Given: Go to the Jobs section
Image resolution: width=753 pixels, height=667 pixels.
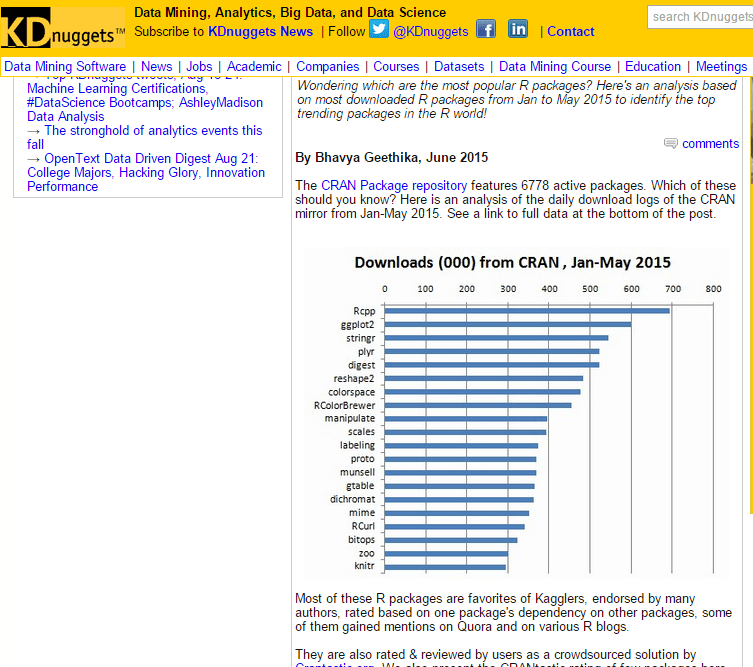Looking at the screenshot, I should 199,66.
